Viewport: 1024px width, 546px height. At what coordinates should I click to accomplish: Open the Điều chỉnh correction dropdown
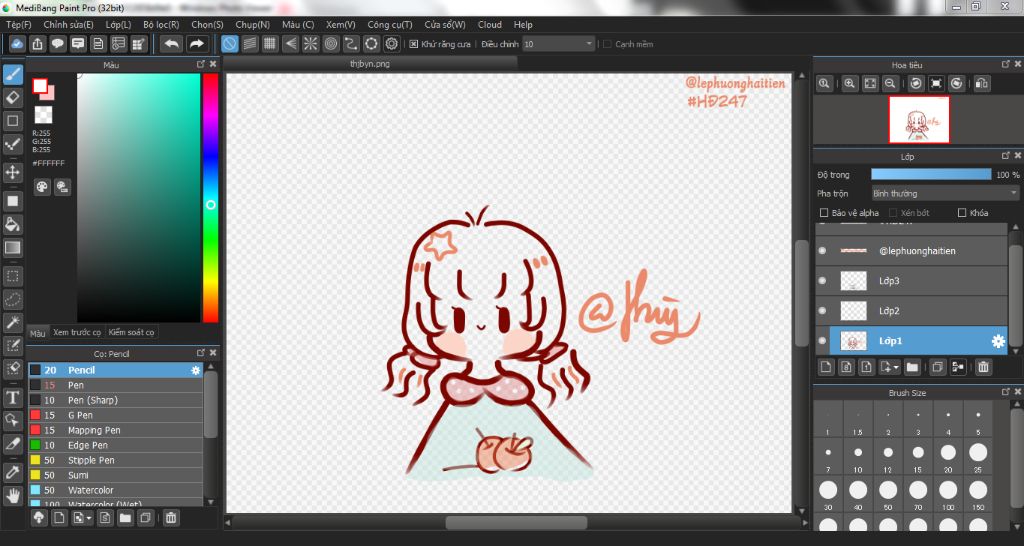tap(558, 44)
